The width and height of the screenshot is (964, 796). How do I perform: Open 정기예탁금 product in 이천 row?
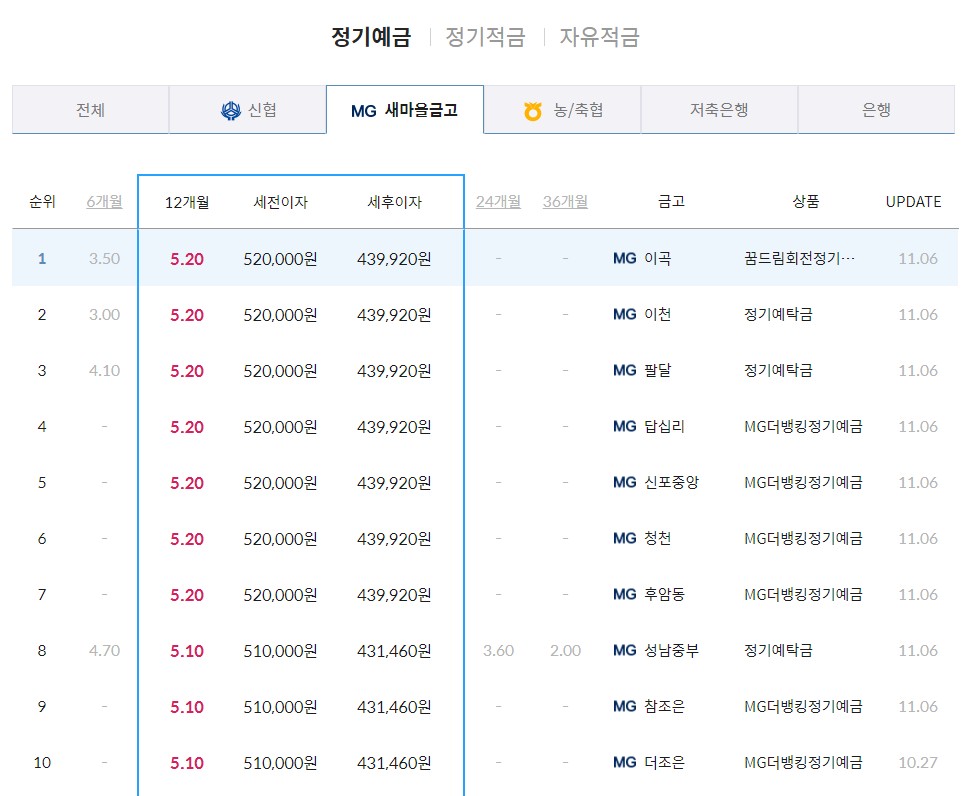pyautogui.click(x=778, y=314)
